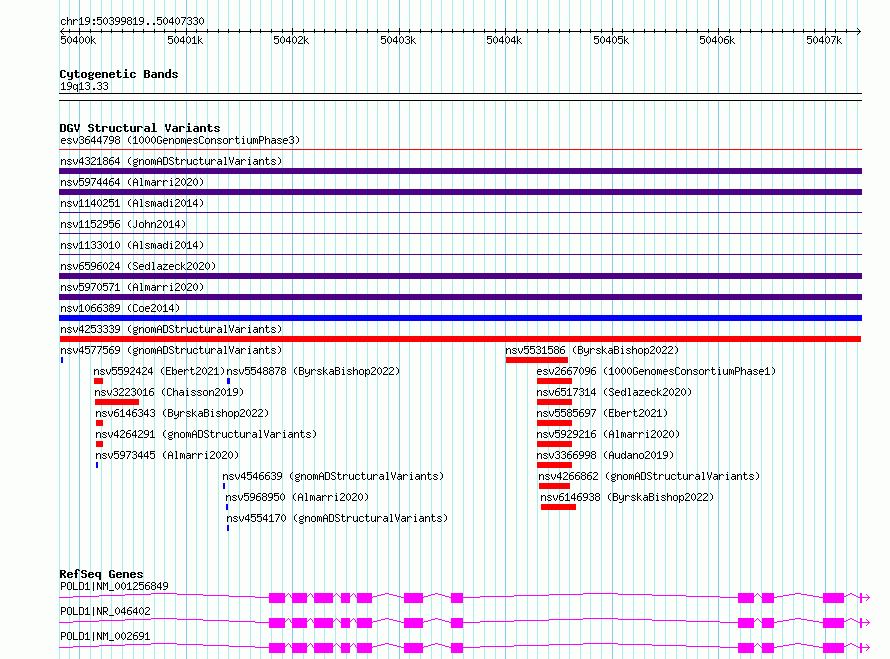Click nsv6596024 (Sedlazeck2020) label
Image resolution: width=890 pixels, height=659 pixels.
click(x=138, y=266)
